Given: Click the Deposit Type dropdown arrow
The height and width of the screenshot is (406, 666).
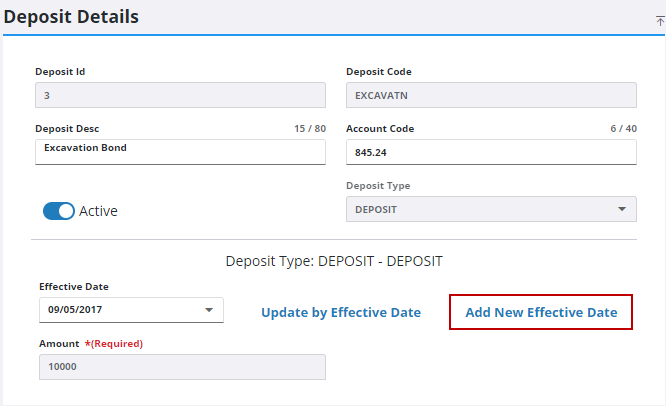Looking at the screenshot, I should [622, 209].
